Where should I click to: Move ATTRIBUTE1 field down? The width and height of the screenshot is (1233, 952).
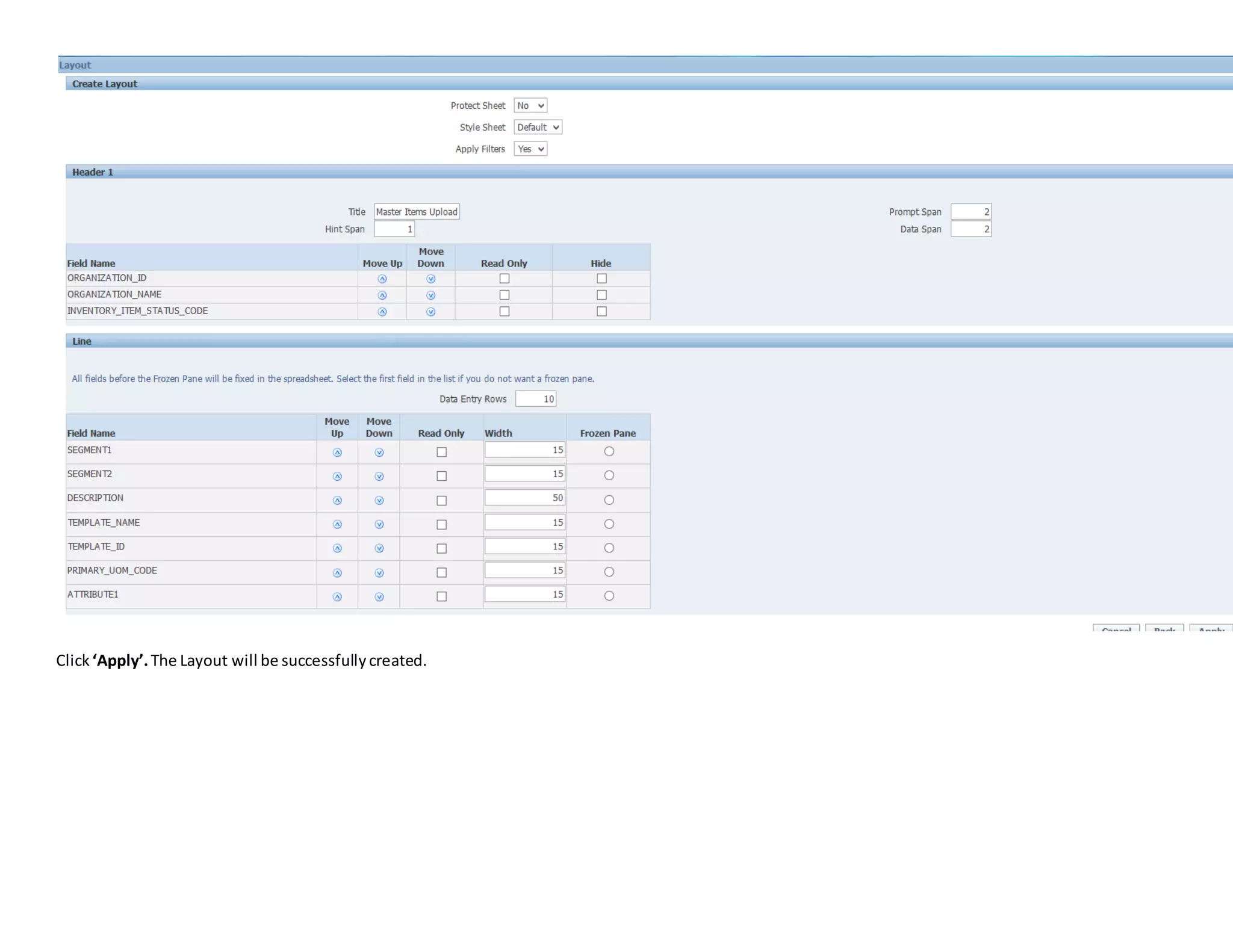tap(379, 597)
